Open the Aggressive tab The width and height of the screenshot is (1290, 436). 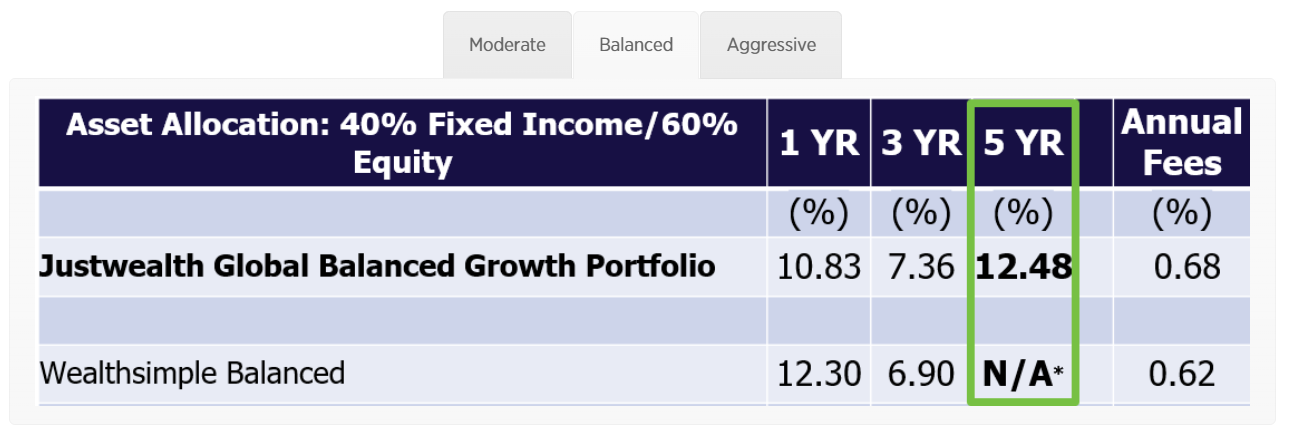[x=771, y=45]
